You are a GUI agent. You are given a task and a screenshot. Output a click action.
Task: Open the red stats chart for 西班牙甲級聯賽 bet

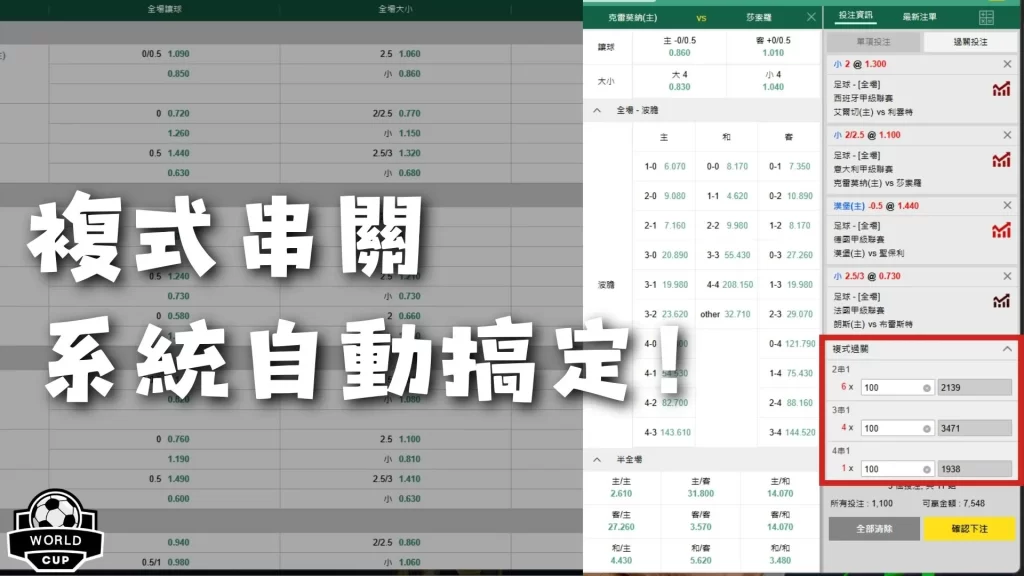pyautogui.click(x=1000, y=90)
